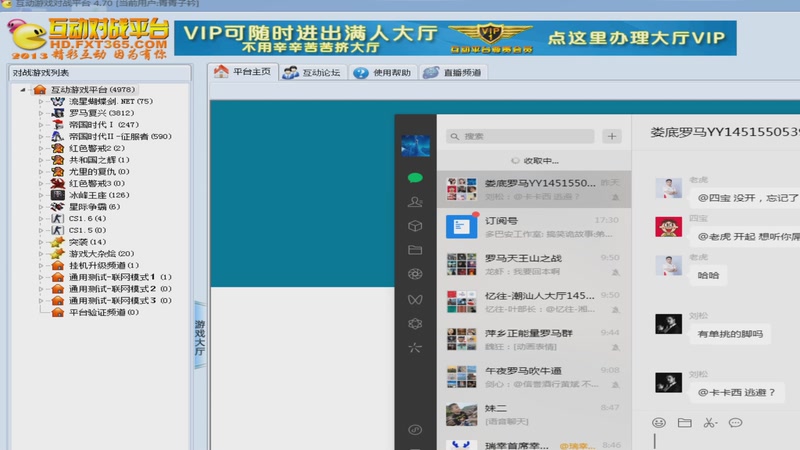Image resolution: width=800 pixels, height=450 pixels.
Task: Click the 突袭 star icon
Action: [57, 242]
